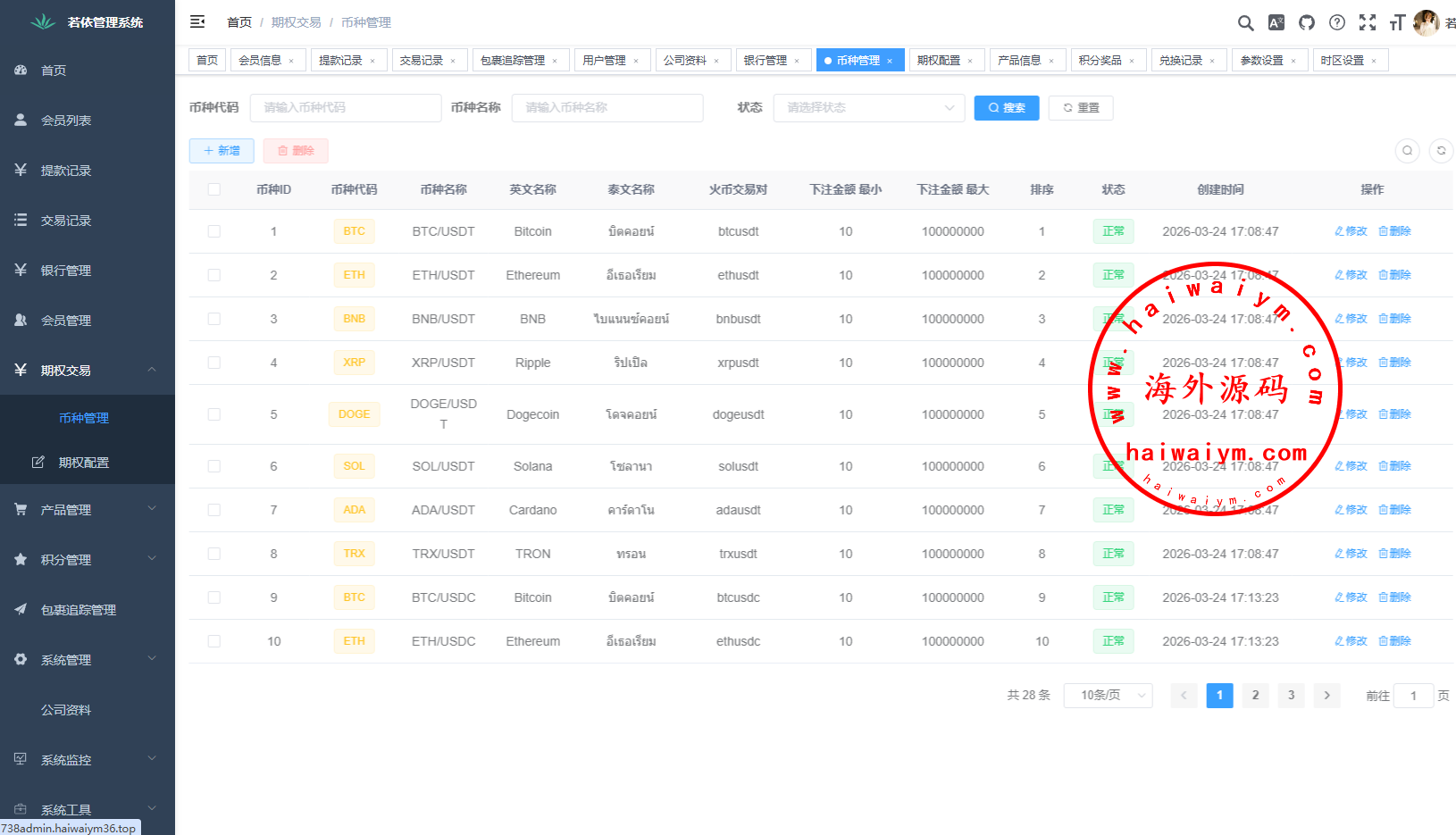Close the 银行管理 tab

797,61
